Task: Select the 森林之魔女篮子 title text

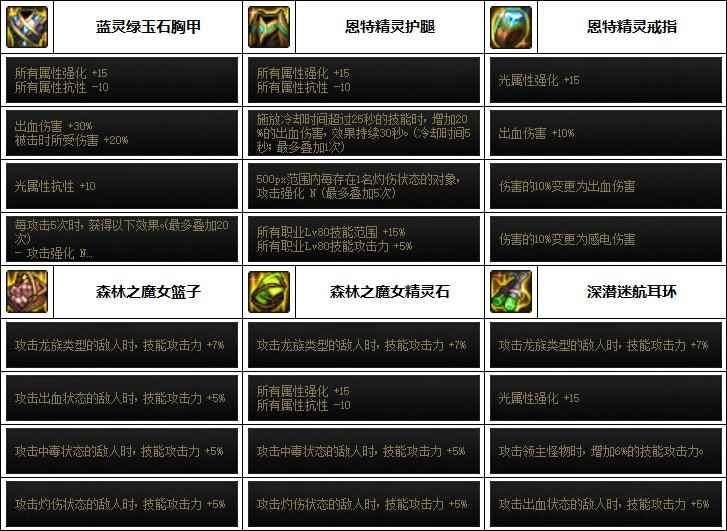Action: click(148, 292)
